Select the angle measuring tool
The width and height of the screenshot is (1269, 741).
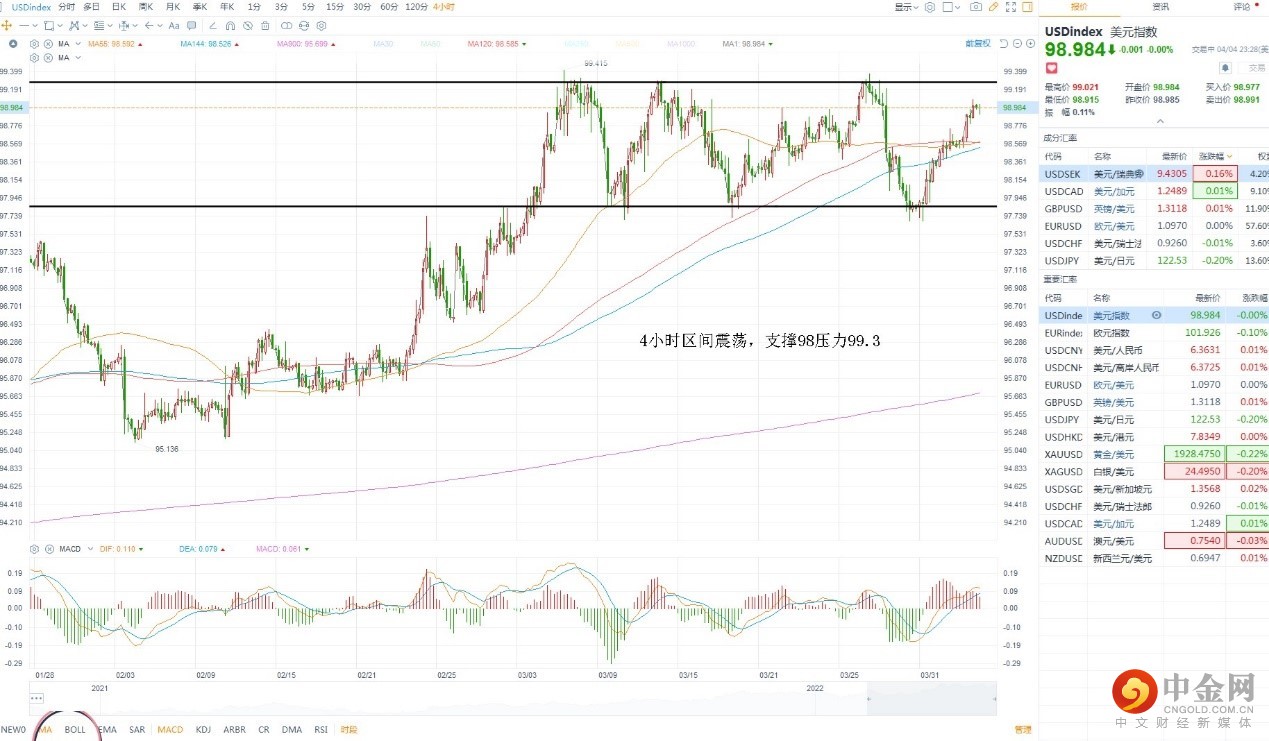213,26
